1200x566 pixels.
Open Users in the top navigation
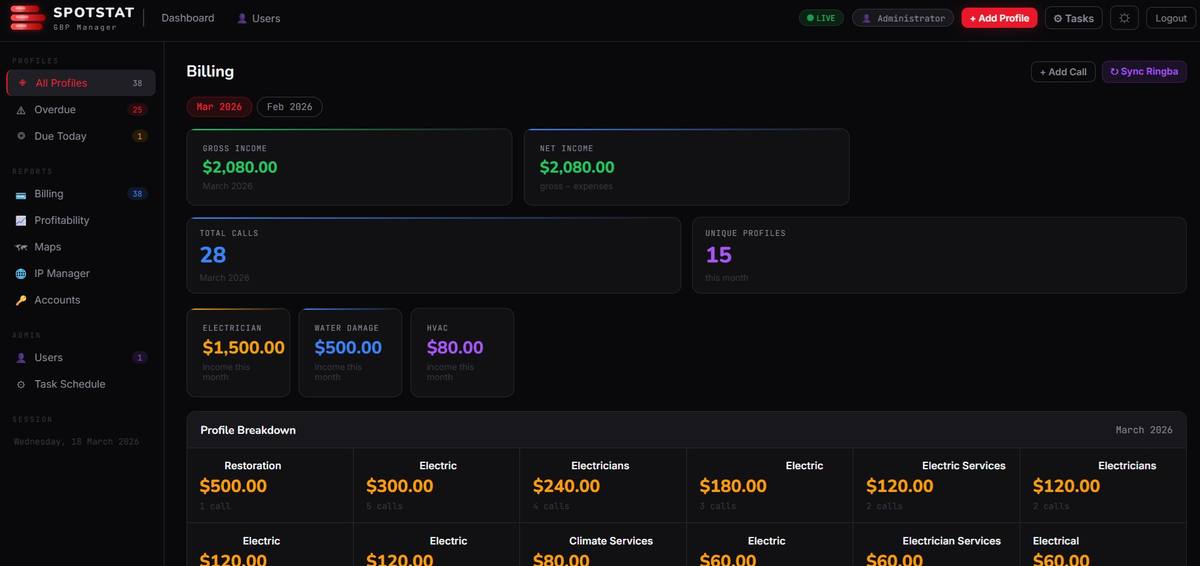click(x=259, y=18)
